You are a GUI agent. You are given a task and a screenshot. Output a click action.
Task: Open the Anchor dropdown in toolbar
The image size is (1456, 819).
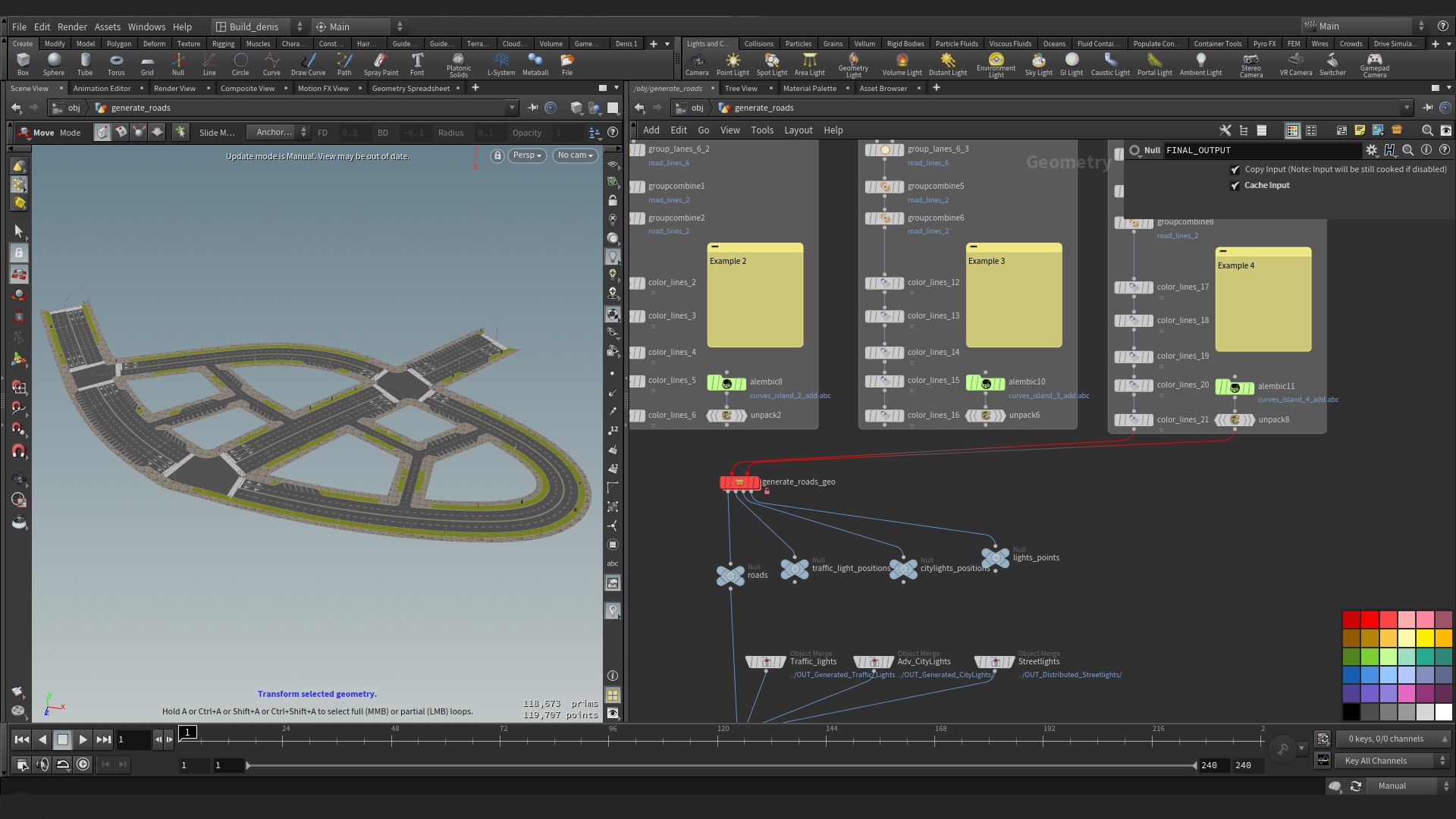click(x=280, y=133)
